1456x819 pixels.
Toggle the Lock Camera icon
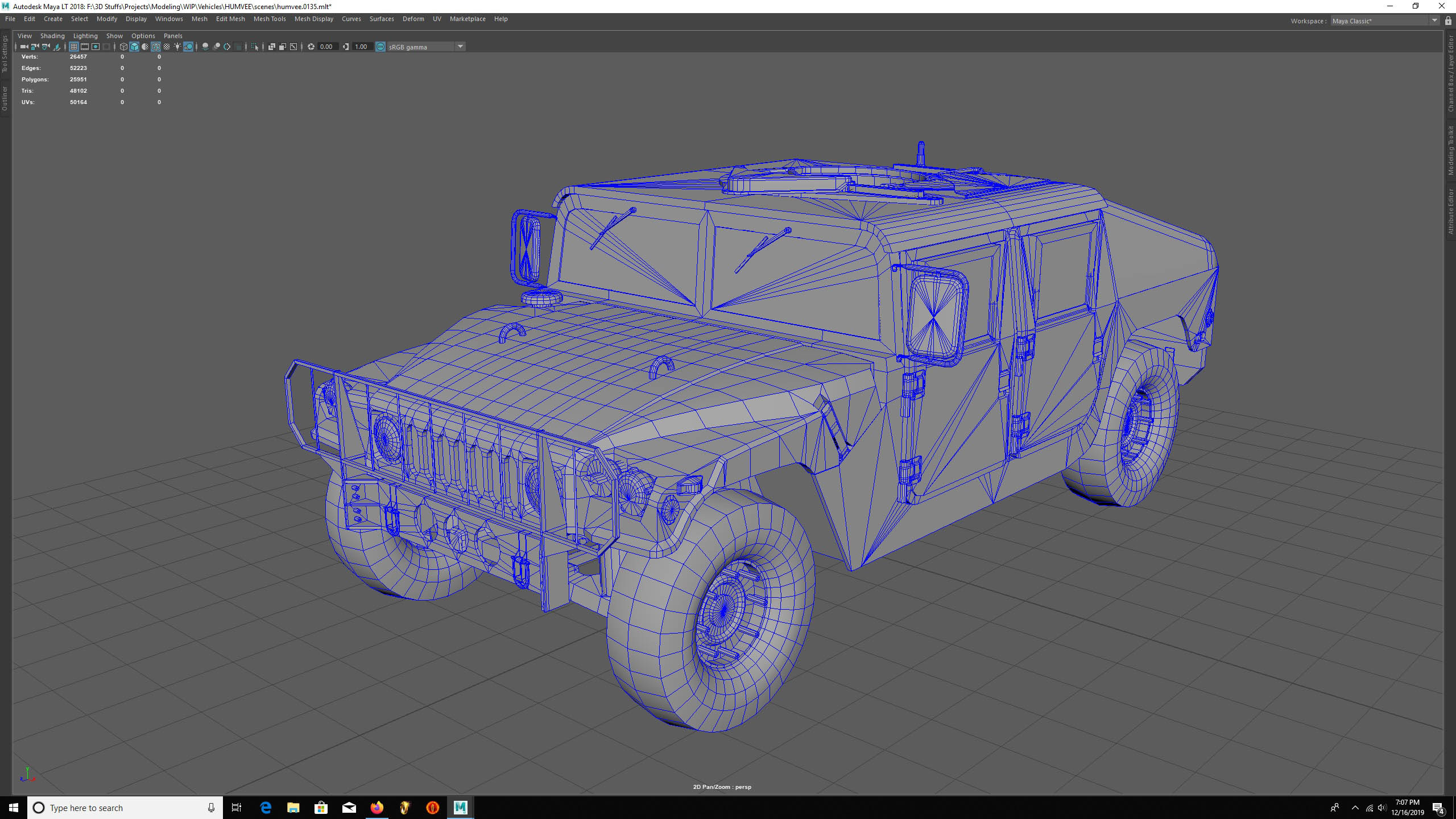tap(35, 47)
